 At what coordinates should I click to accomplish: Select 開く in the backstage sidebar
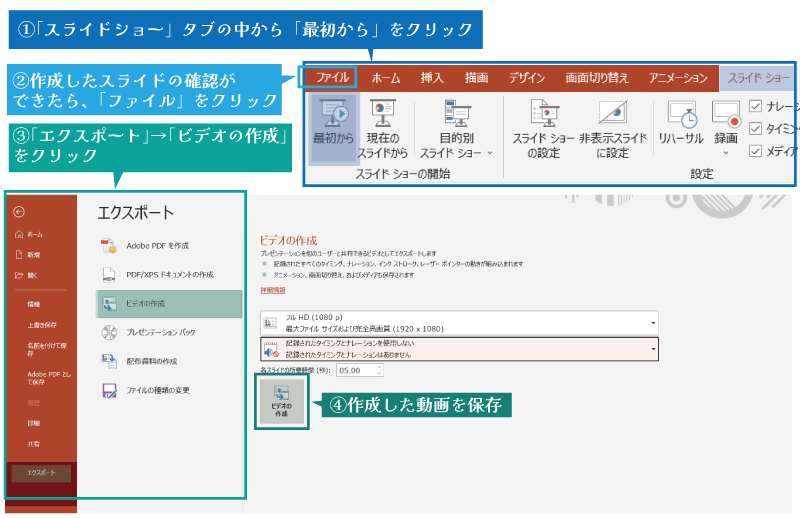coord(27,276)
